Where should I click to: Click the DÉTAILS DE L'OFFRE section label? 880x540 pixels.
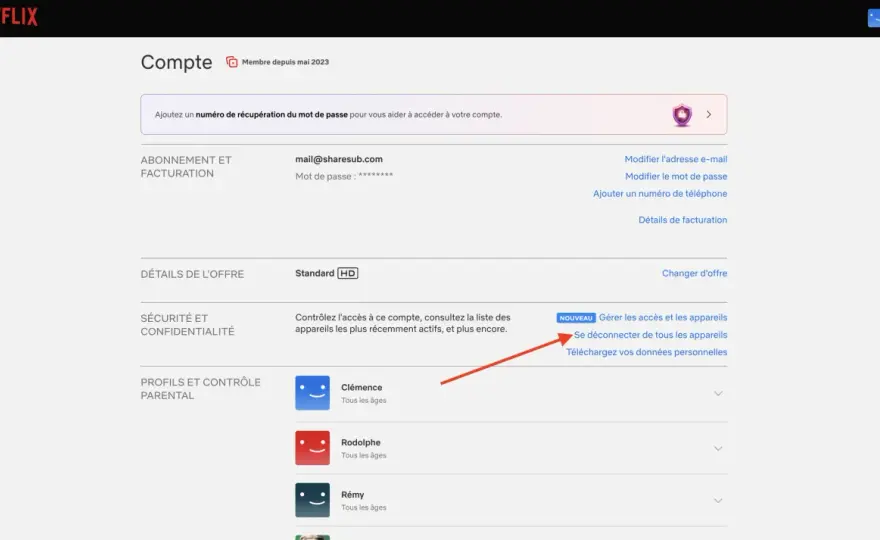coord(192,274)
